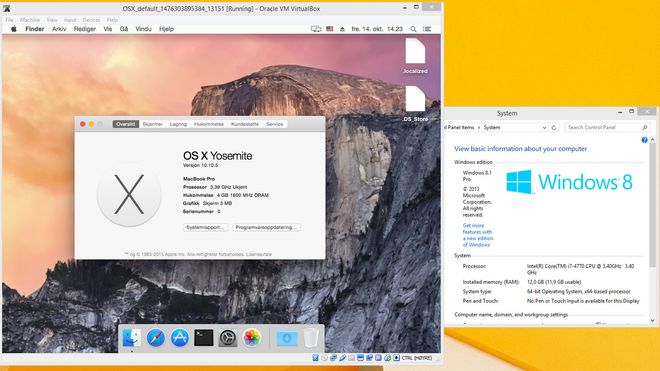Image resolution: width=660 pixels, height=371 pixels.
Task: Click the 'CTRL (HØYRE)' host key label
Action: (x=417, y=358)
